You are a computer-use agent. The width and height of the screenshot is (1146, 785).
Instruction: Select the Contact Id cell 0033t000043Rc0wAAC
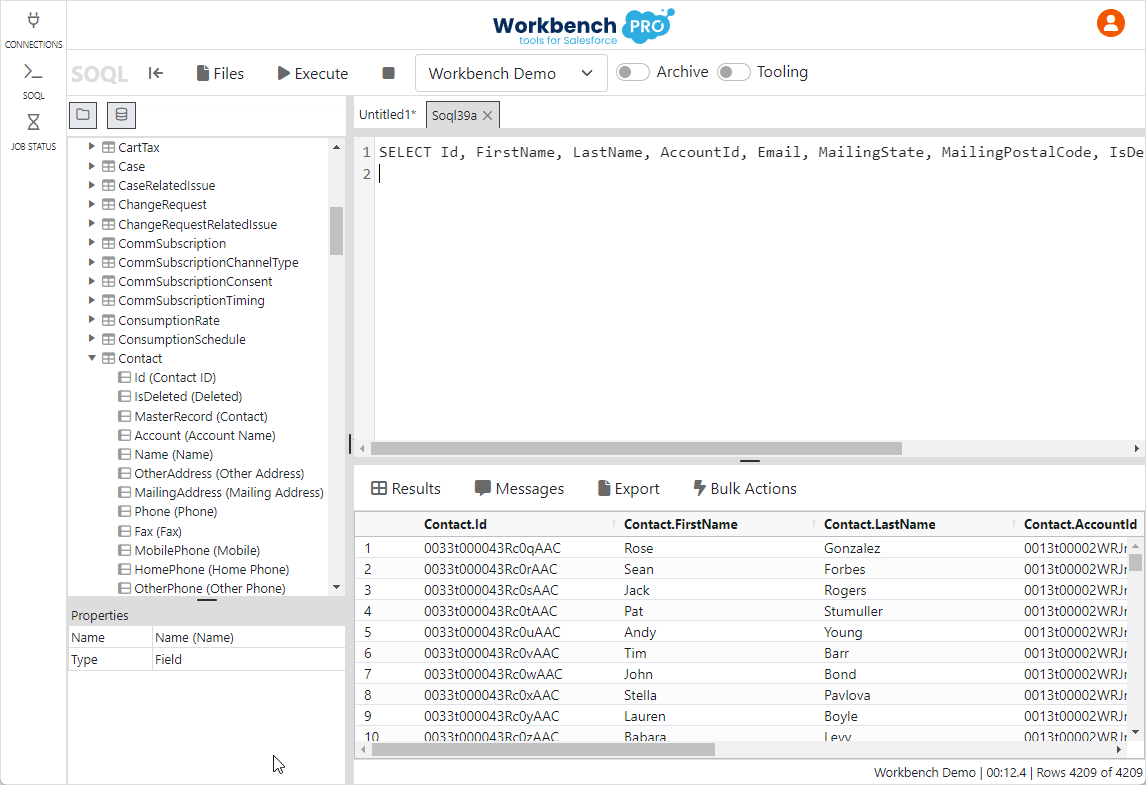[x=493, y=674]
